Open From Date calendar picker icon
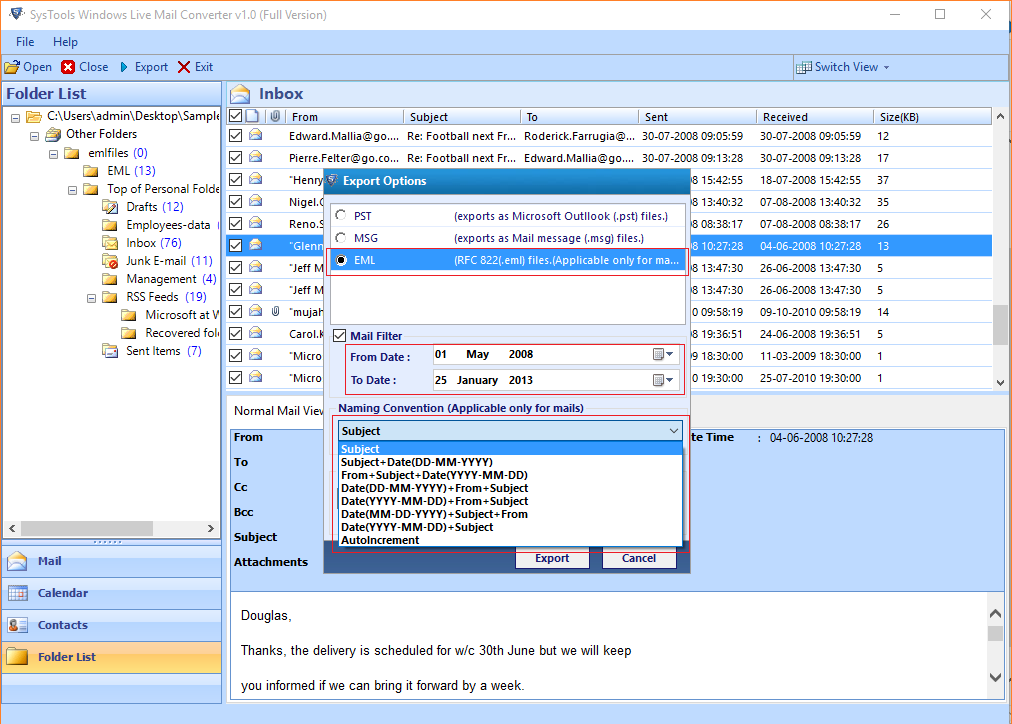 [x=663, y=354]
